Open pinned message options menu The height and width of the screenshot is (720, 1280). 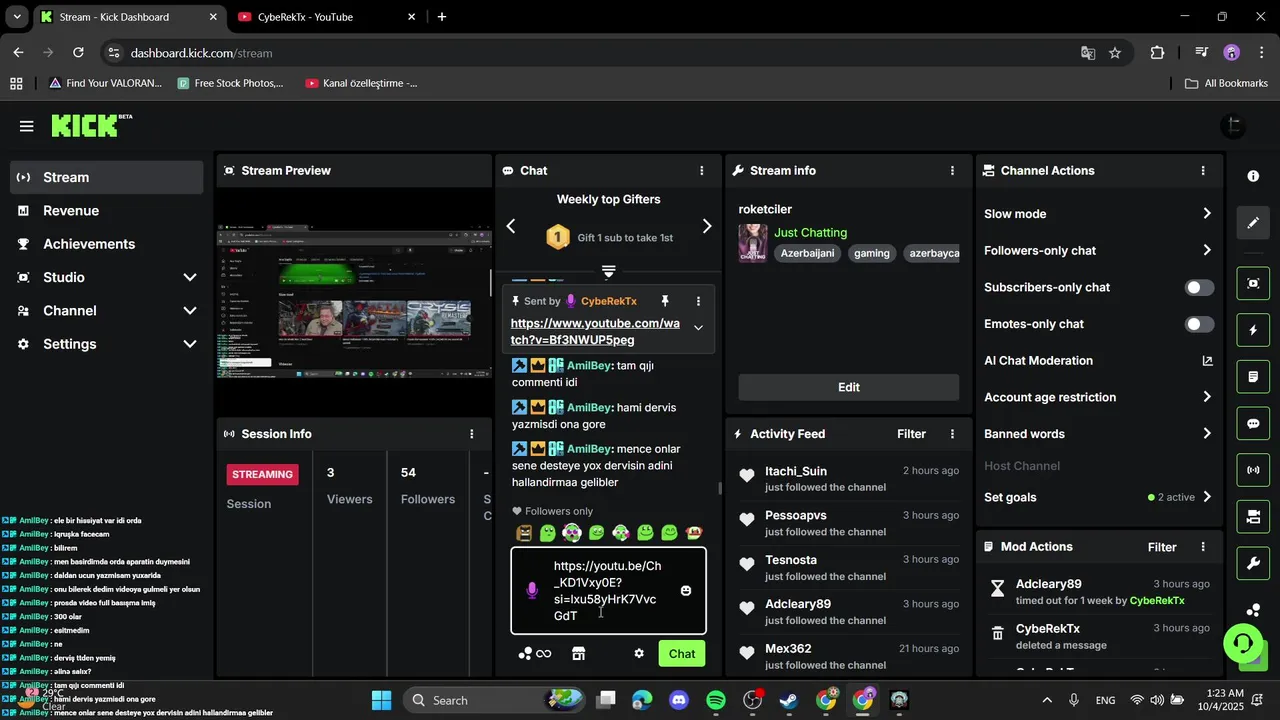[698, 301]
